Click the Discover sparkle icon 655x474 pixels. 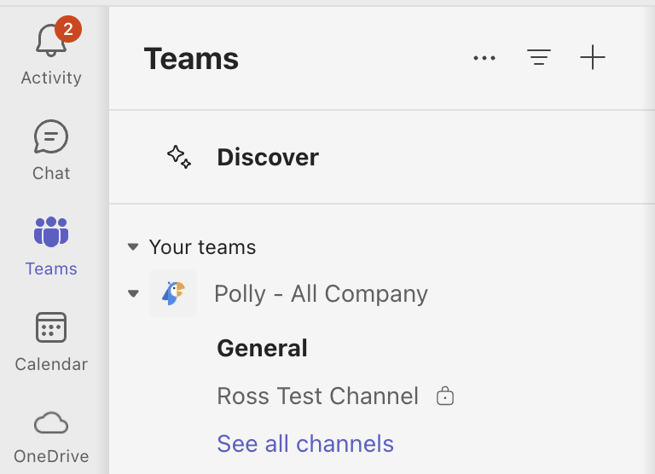tap(179, 157)
